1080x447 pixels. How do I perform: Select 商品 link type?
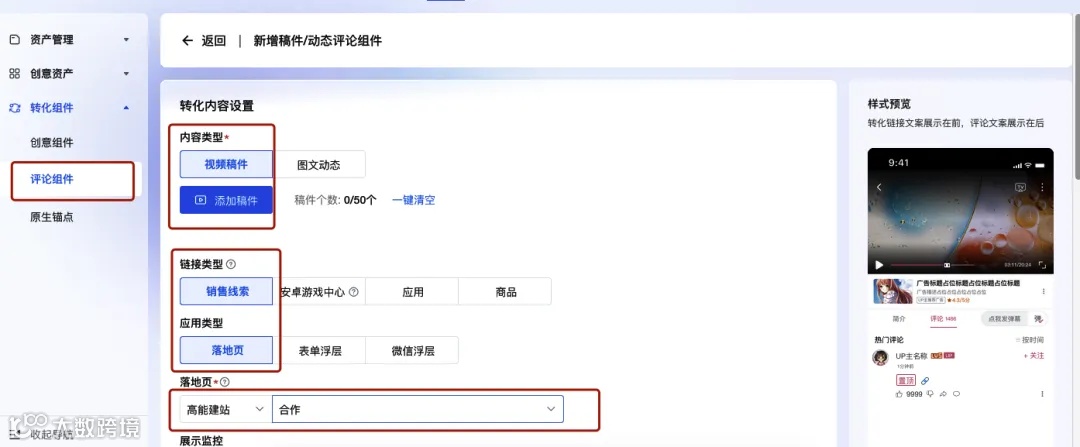pyautogui.click(x=505, y=291)
